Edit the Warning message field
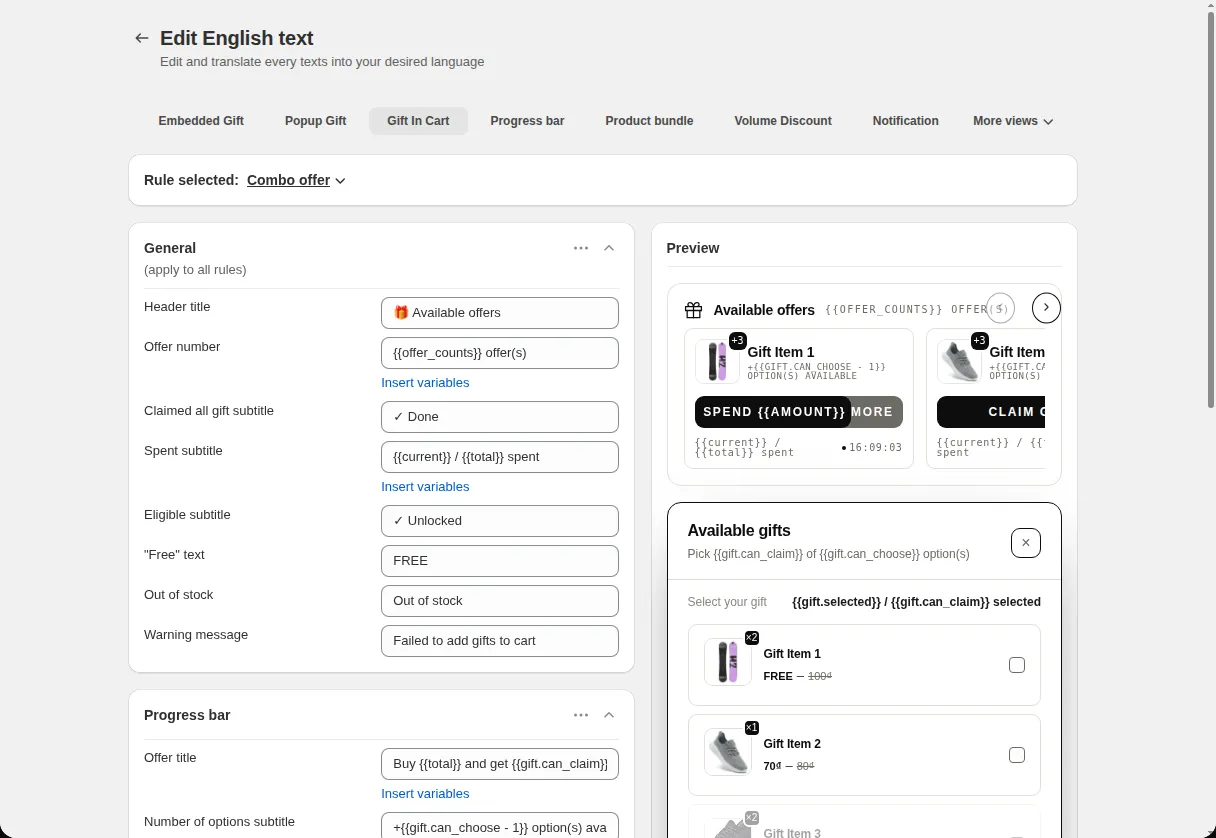 tap(500, 641)
